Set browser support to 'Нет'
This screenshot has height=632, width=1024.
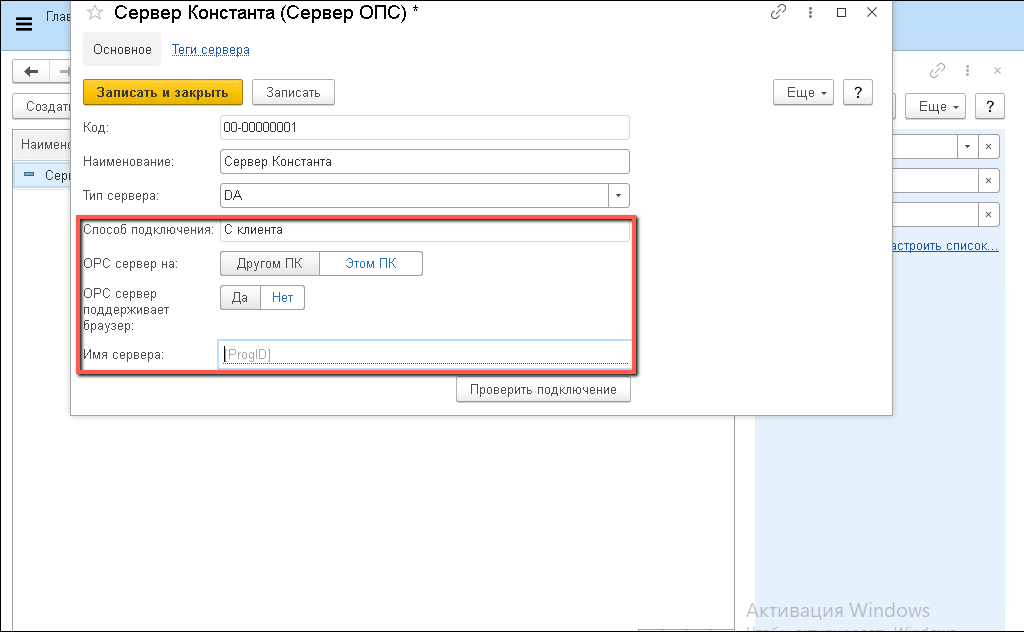[x=282, y=298]
